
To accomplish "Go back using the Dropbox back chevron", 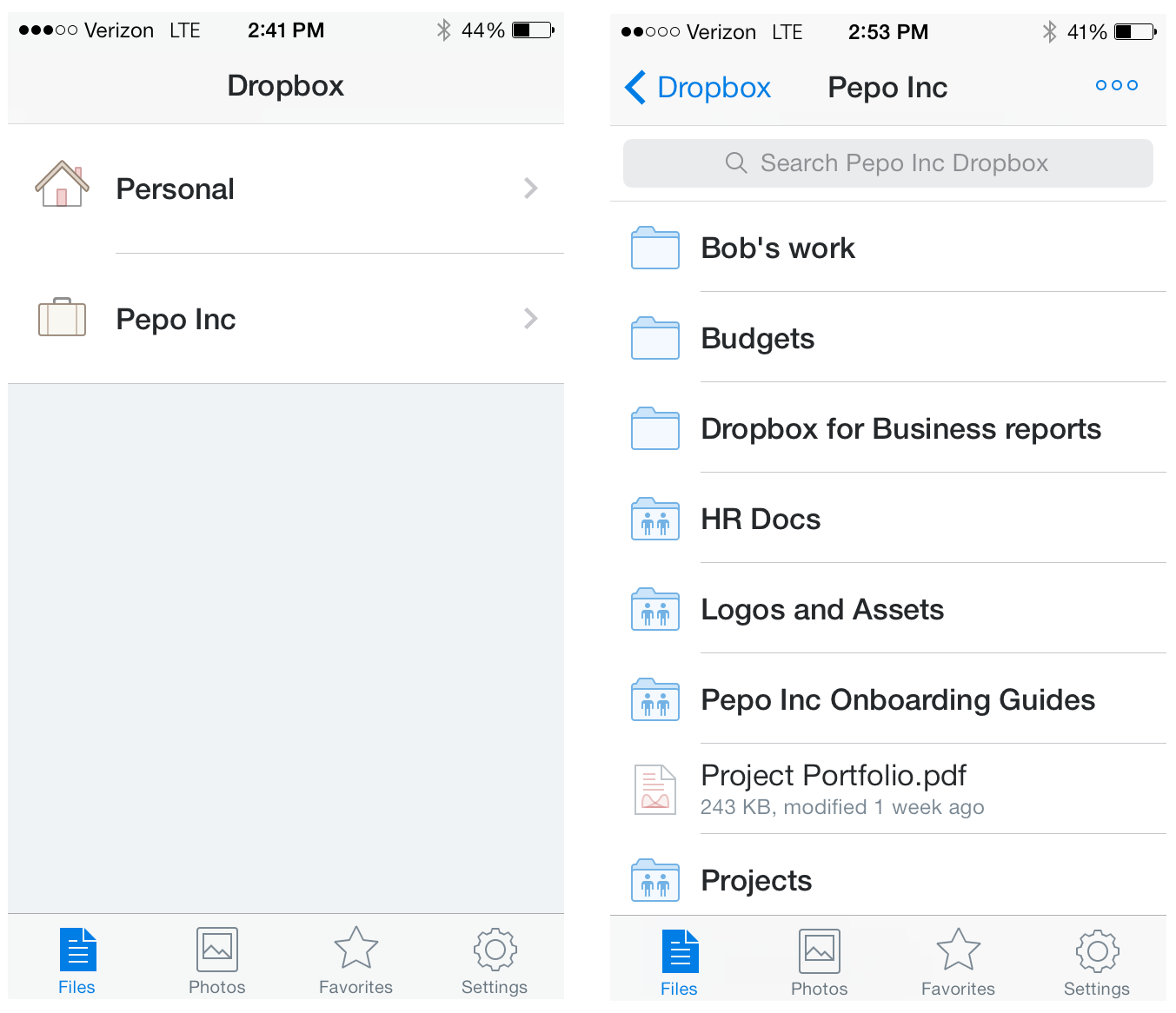I will [x=636, y=87].
